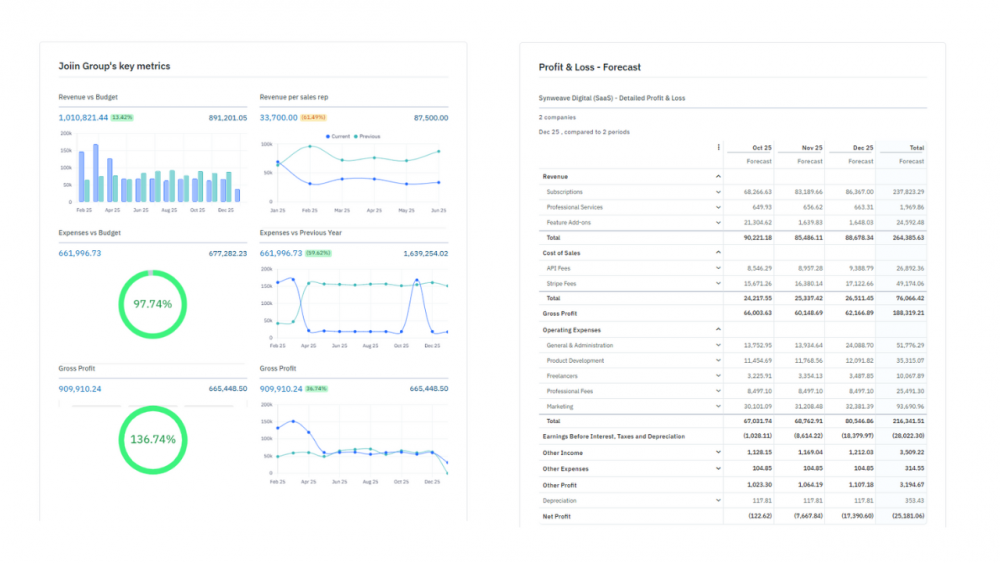
Task: Open the three-dot table options menu
Action: pyautogui.click(x=718, y=147)
